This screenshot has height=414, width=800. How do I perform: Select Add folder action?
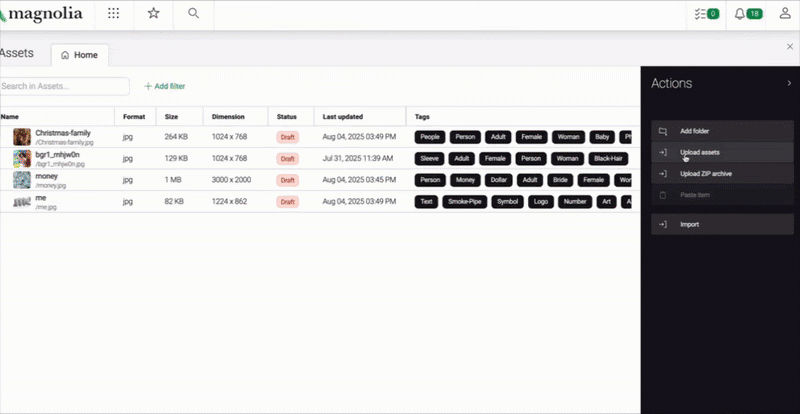(x=694, y=131)
